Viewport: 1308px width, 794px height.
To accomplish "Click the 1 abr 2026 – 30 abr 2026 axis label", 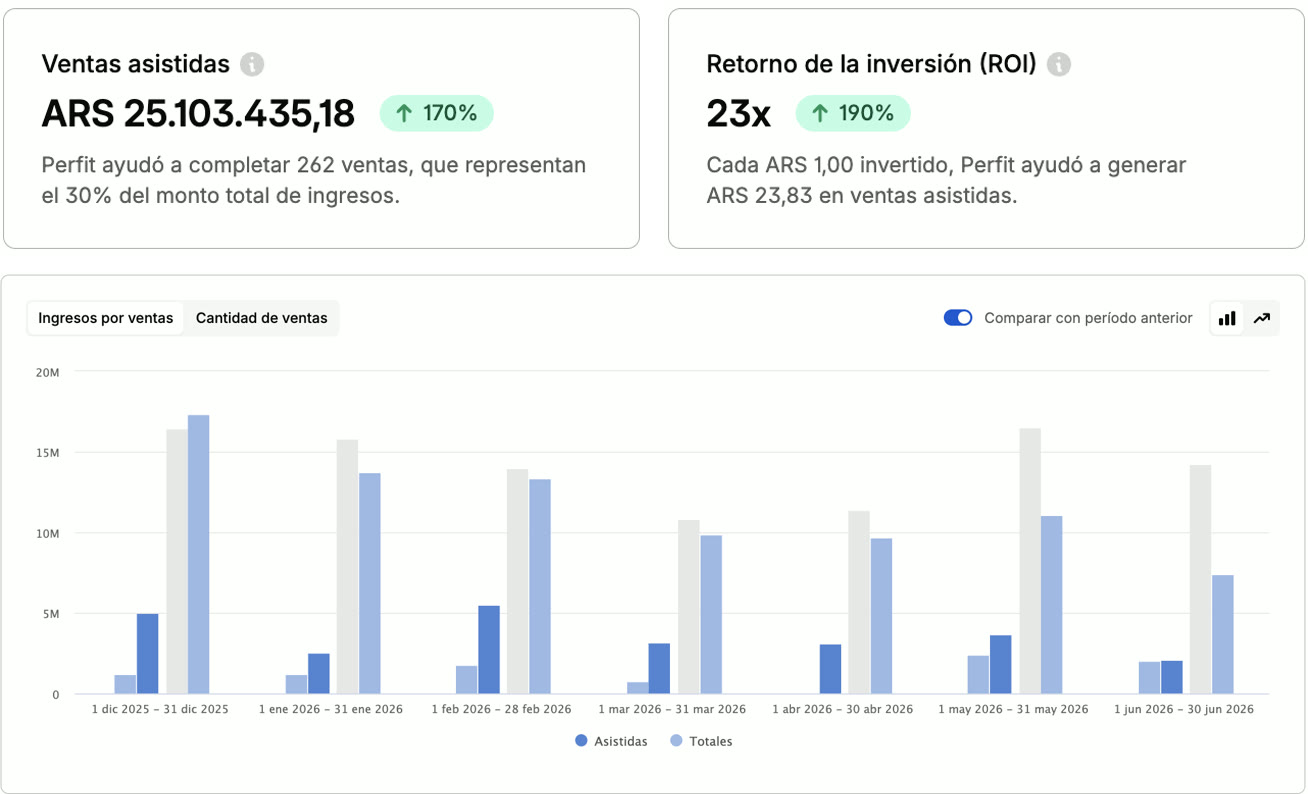I will tap(843, 709).
